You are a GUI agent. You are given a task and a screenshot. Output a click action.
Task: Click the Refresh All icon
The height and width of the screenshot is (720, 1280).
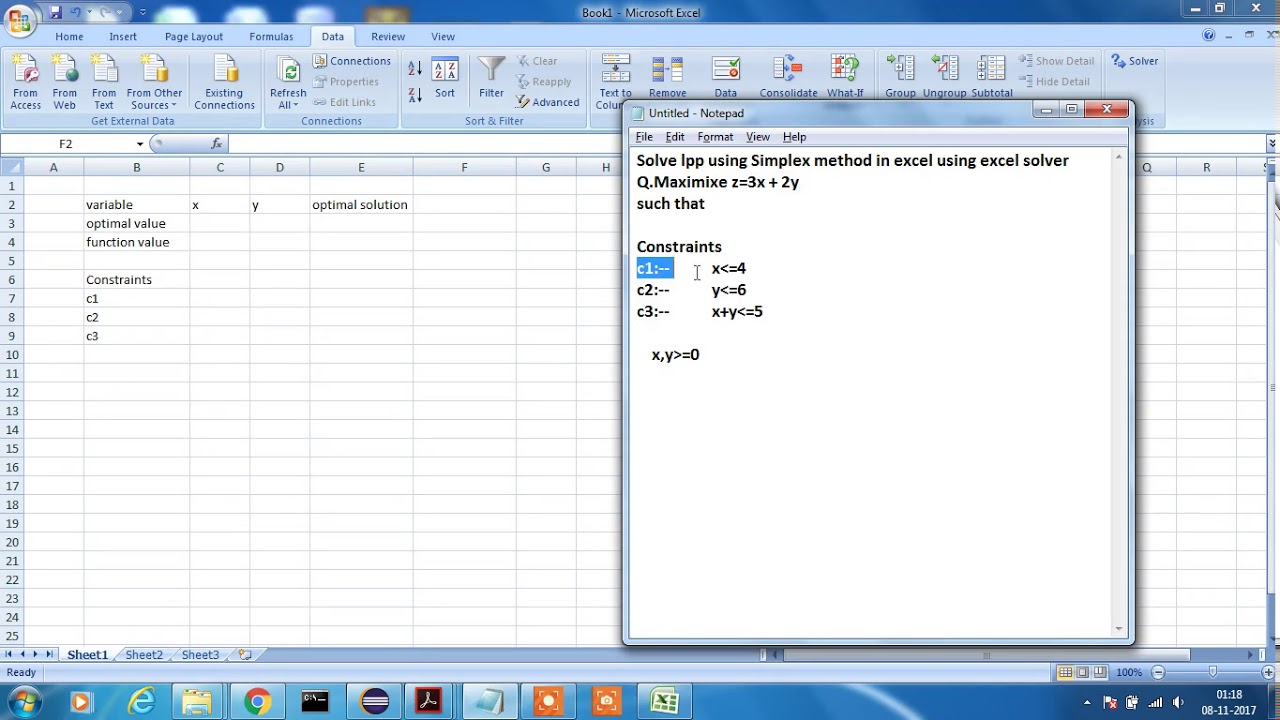pos(288,72)
